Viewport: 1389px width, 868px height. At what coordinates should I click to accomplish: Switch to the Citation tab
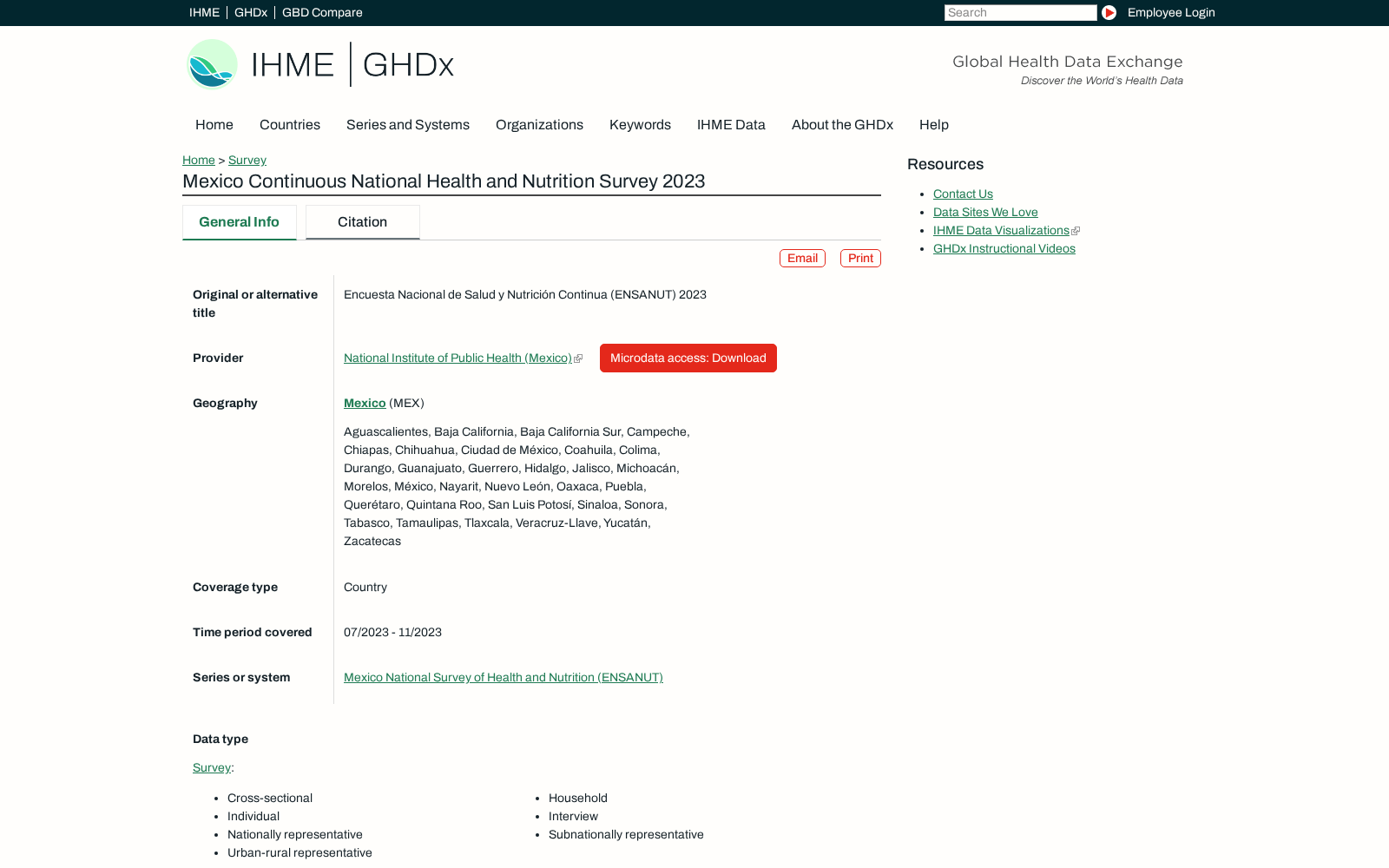(x=363, y=222)
